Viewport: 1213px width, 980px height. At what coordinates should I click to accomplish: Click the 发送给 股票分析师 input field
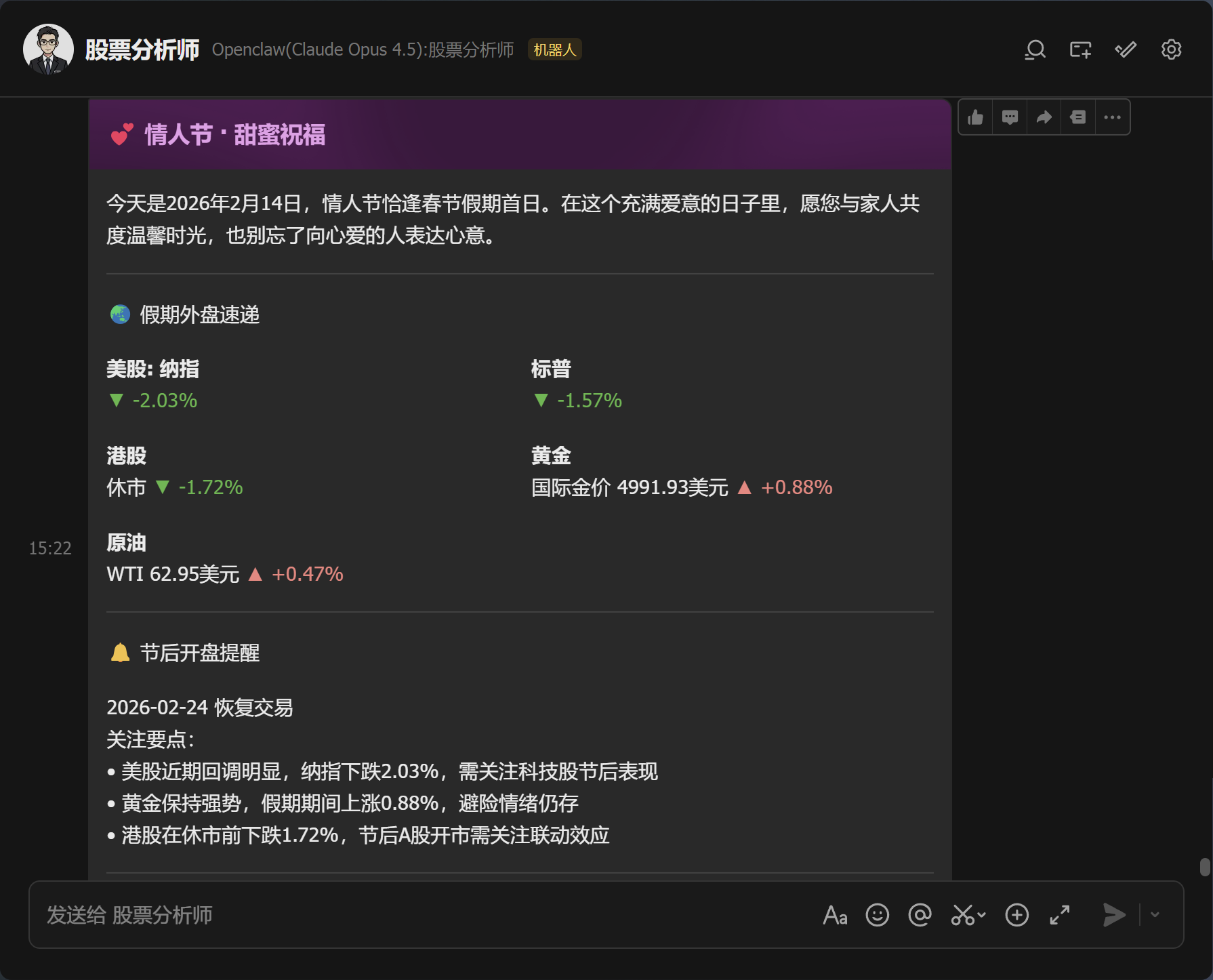tap(407, 915)
